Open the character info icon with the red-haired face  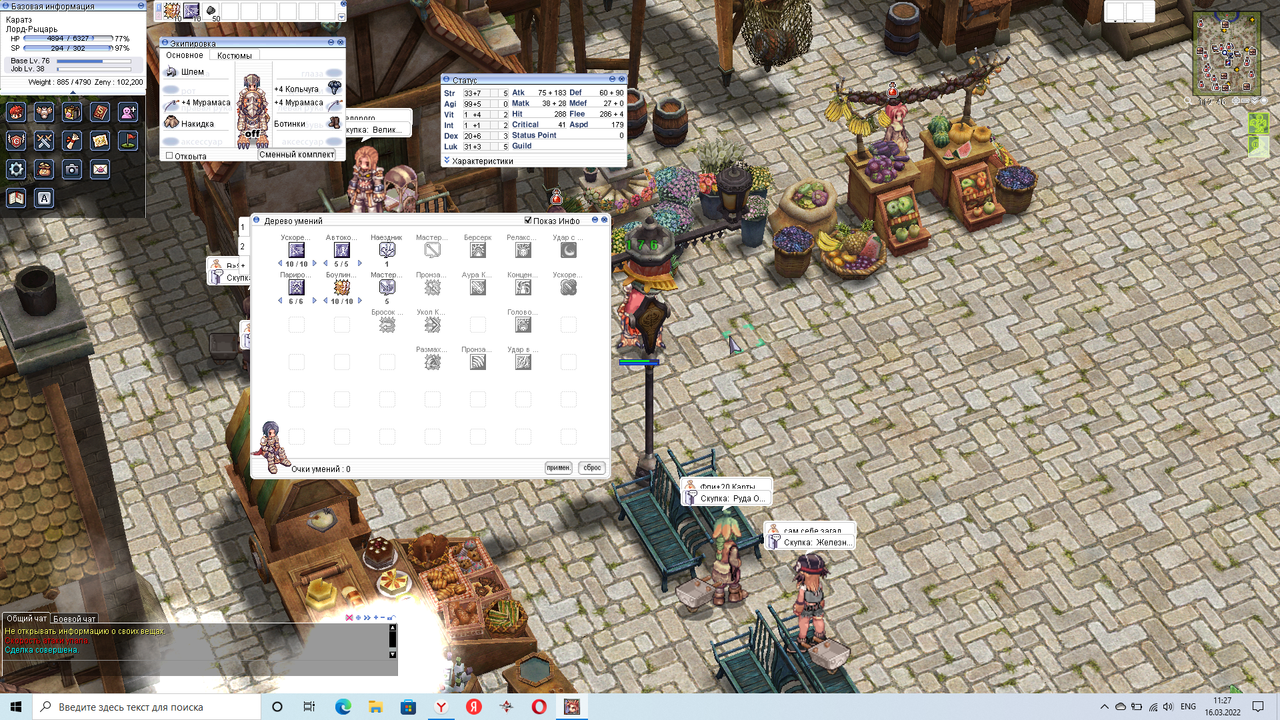click(x=16, y=112)
